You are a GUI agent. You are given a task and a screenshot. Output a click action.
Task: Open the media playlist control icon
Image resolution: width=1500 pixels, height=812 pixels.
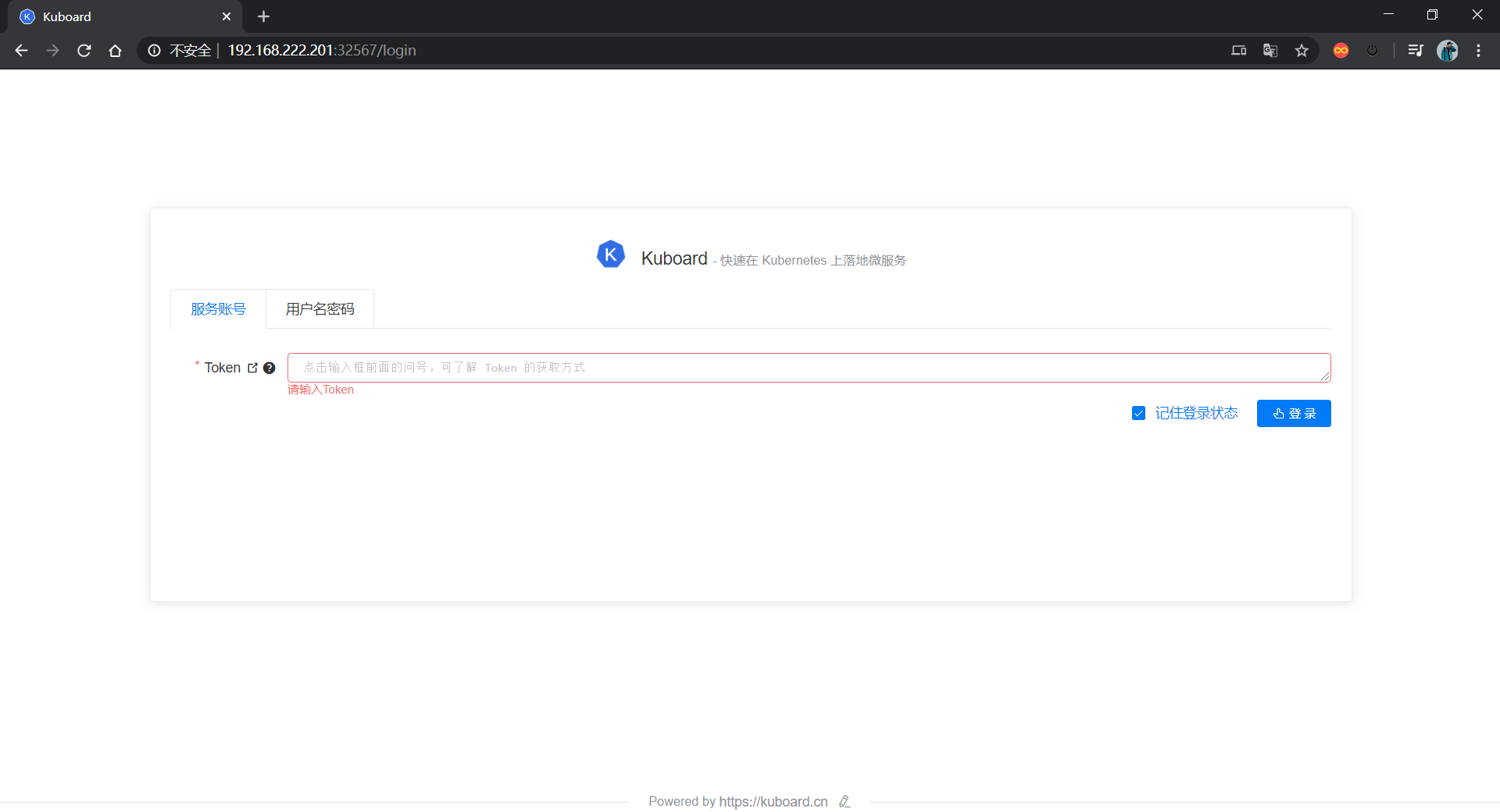[1415, 51]
